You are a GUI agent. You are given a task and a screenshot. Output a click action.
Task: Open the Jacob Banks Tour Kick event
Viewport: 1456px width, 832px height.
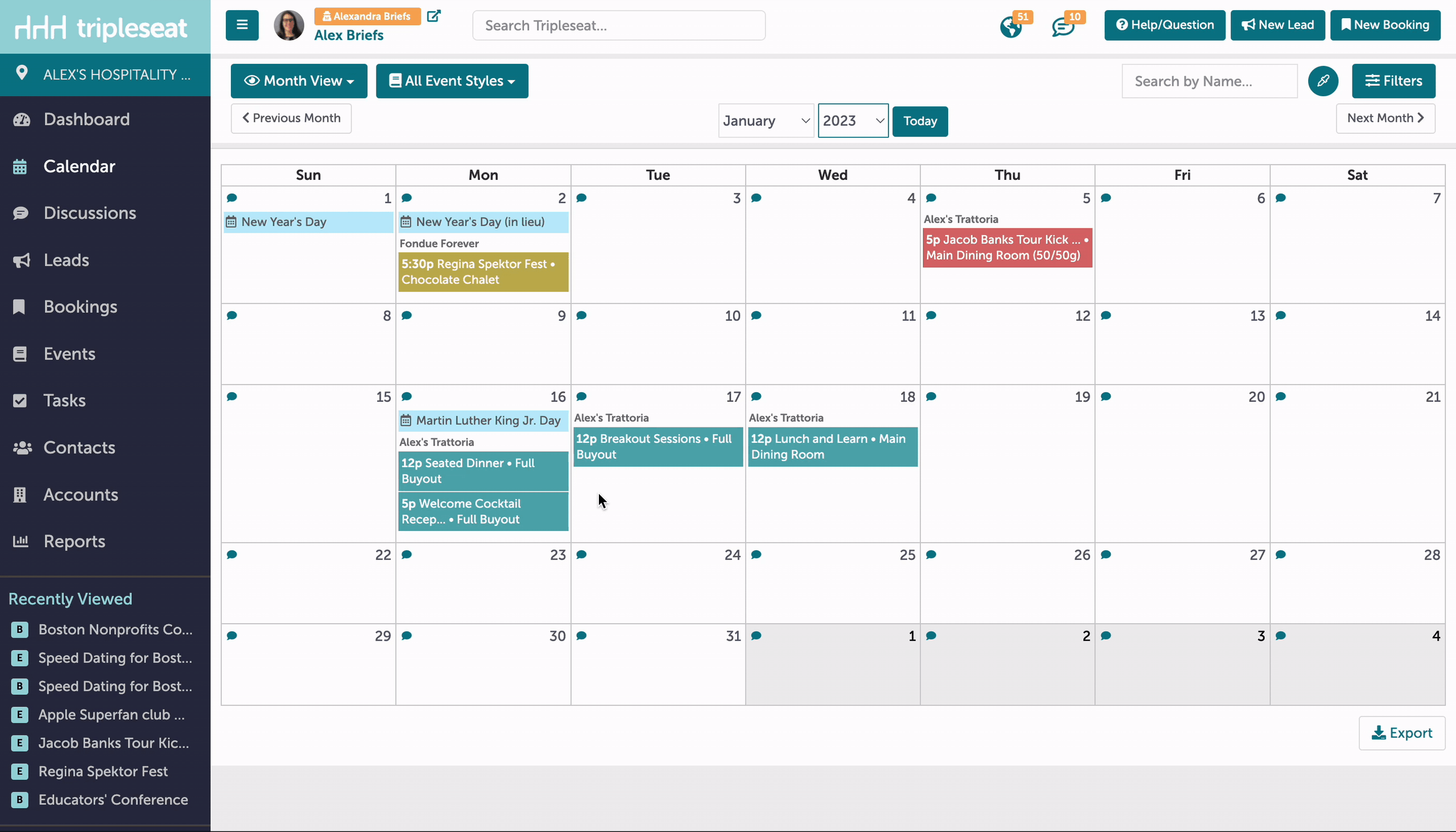[1007, 248]
